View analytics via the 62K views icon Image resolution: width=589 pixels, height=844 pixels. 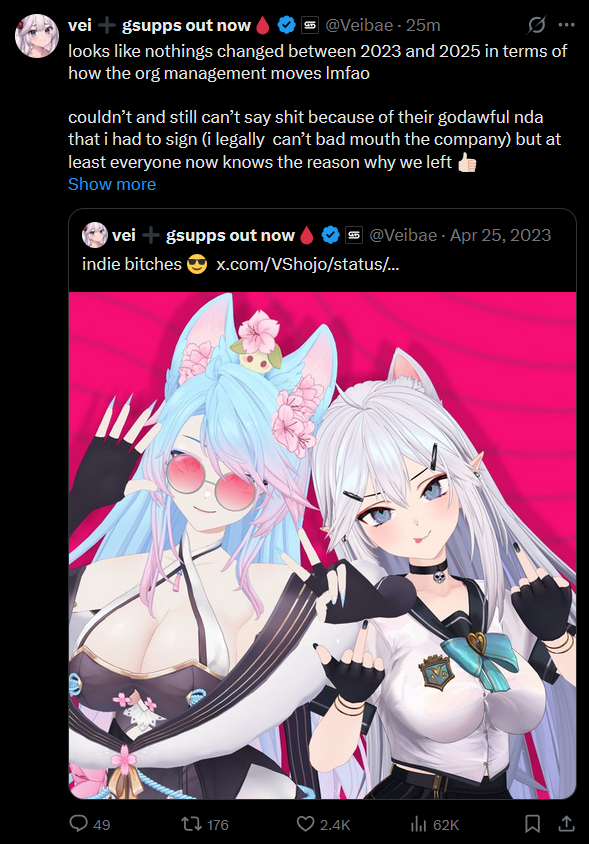coord(418,824)
